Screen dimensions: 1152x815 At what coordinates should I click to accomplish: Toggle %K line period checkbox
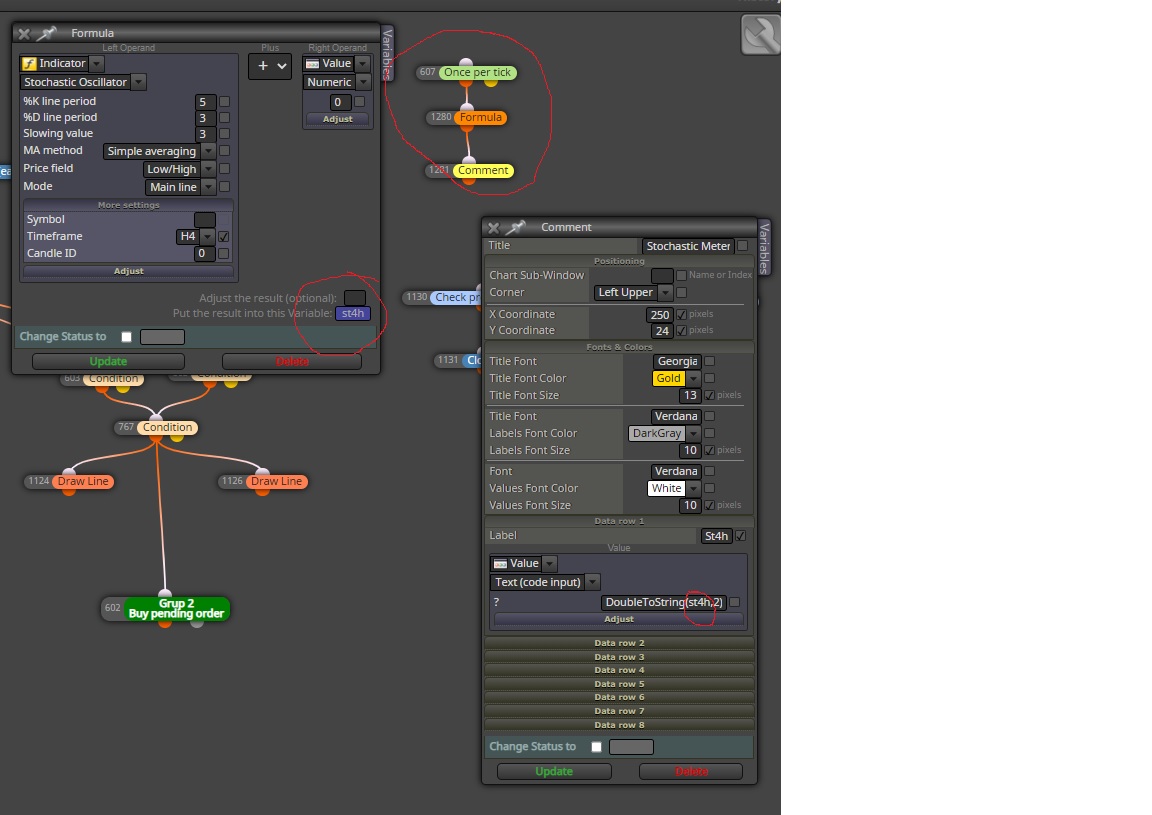(225, 101)
